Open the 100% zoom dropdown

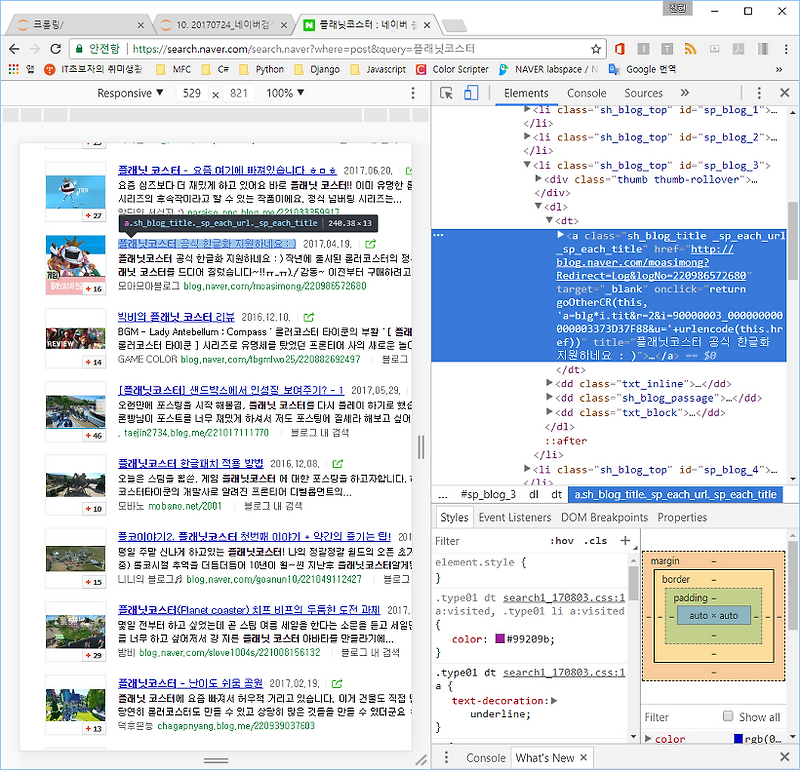[x=285, y=93]
